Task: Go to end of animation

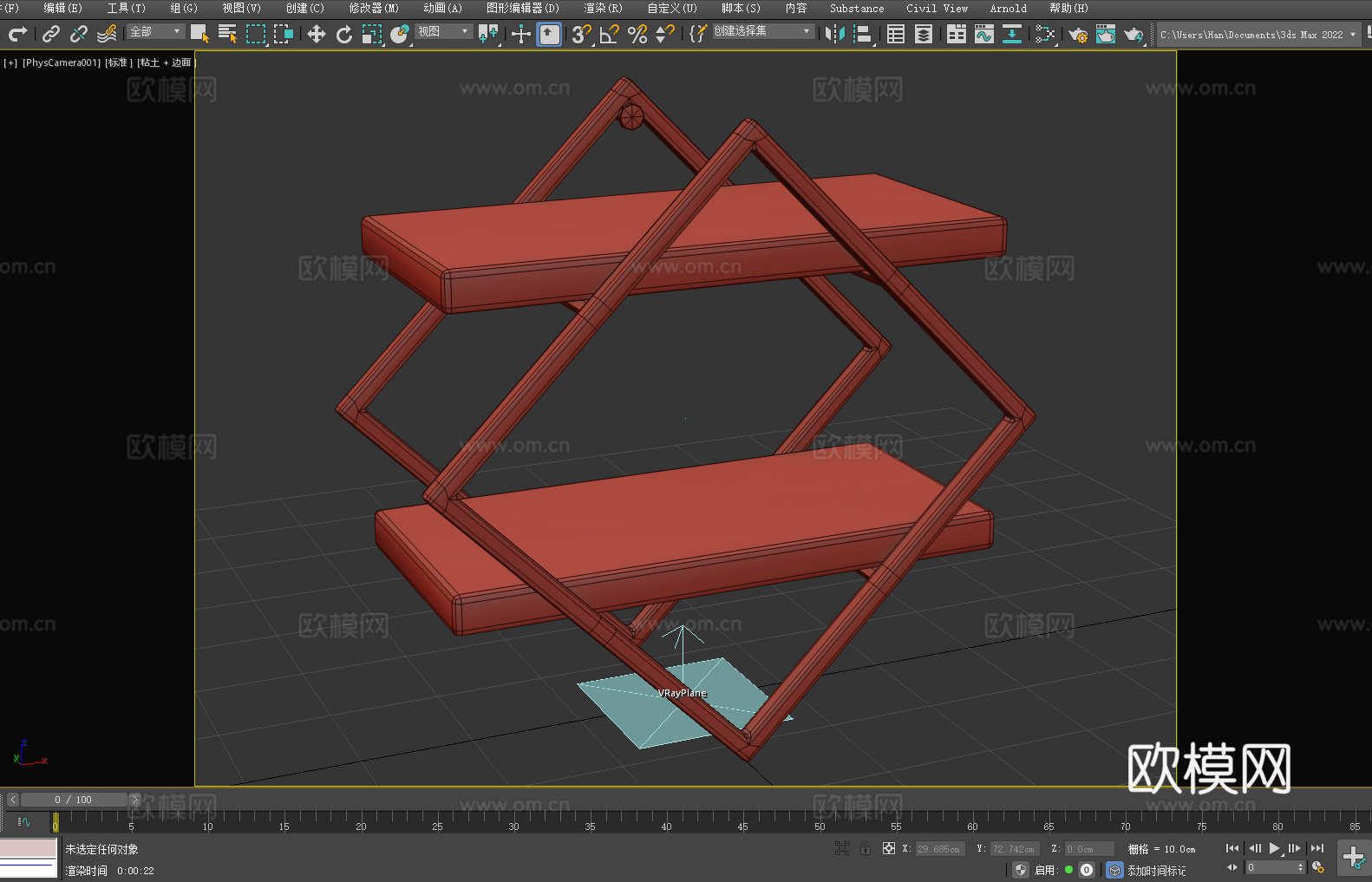Action: point(1317,848)
